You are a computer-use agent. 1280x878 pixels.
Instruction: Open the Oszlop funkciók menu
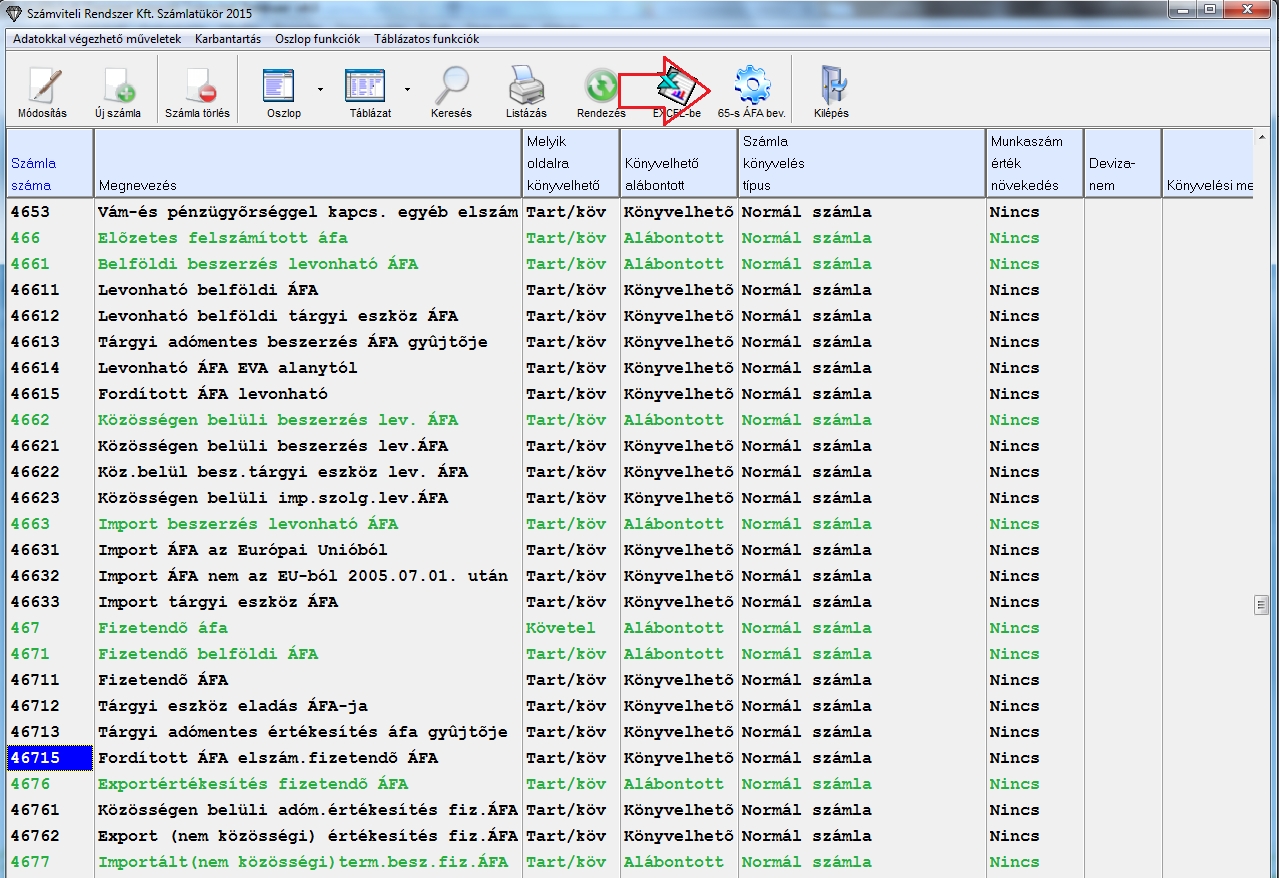pos(318,39)
